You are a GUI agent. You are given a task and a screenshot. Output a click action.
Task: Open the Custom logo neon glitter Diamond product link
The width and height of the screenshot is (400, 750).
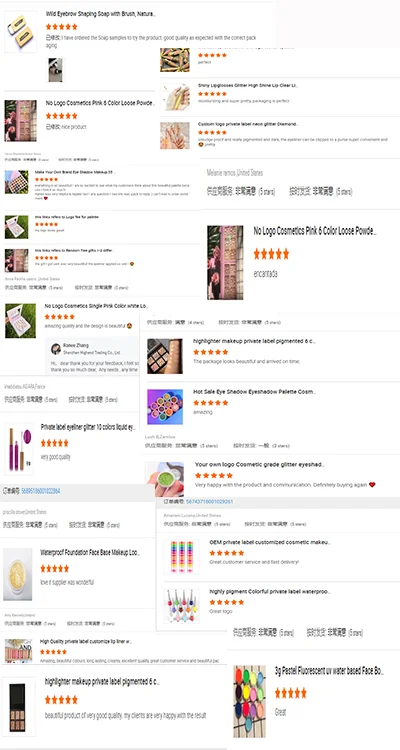click(248, 124)
